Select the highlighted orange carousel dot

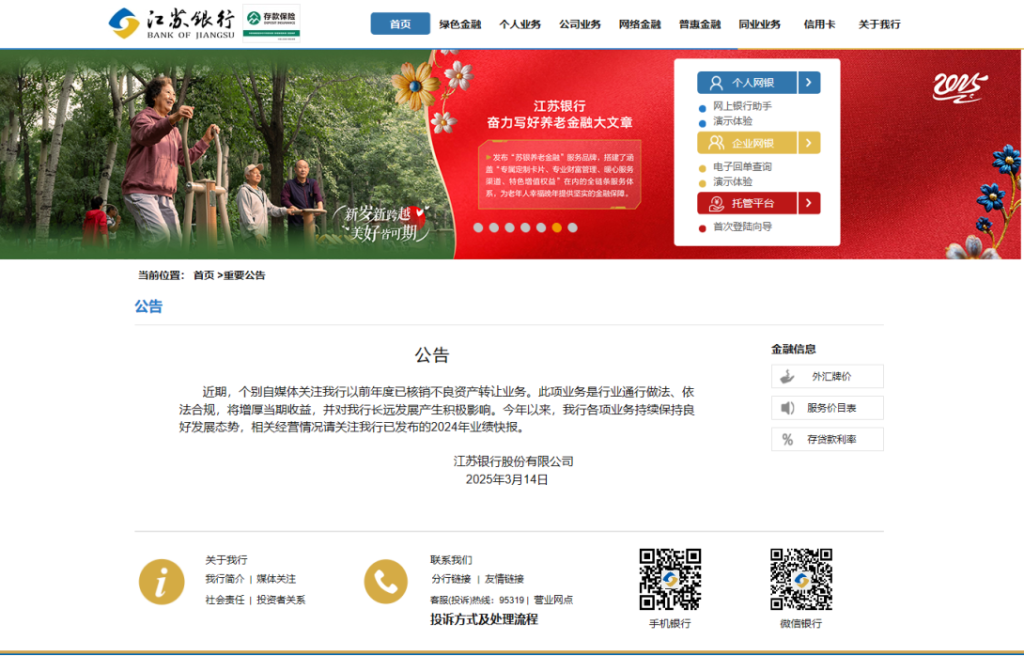tap(557, 227)
